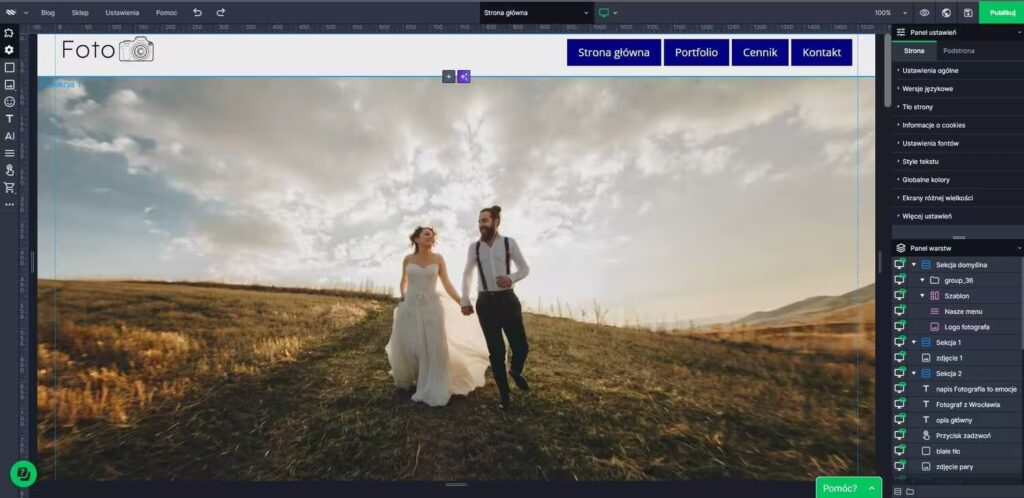Show more tools via three-dots icon
This screenshot has height=498, width=1024.
pyautogui.click(x=9, y=204)
